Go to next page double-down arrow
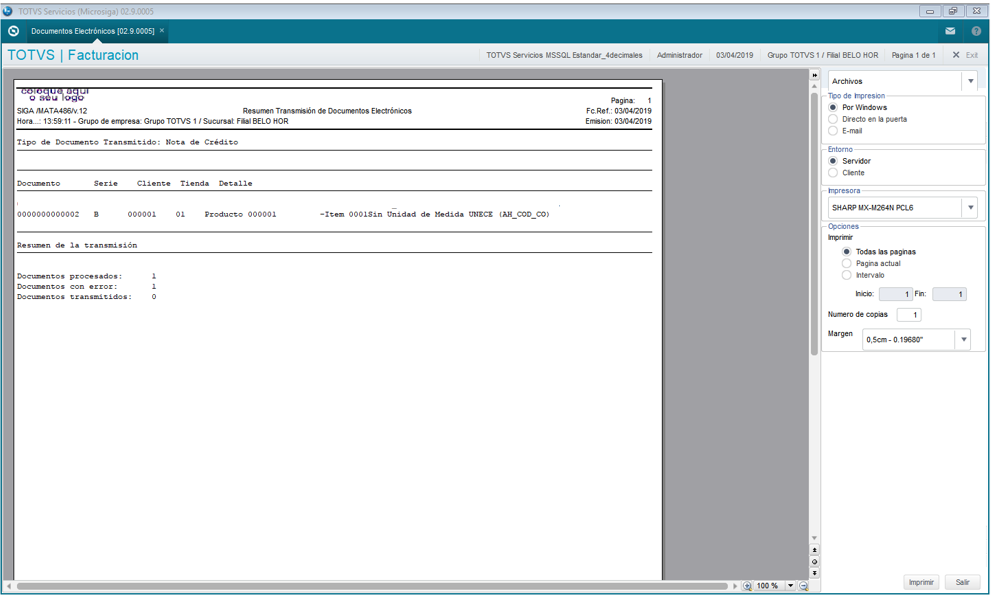992x597 pixels. (x=815, y=573)
